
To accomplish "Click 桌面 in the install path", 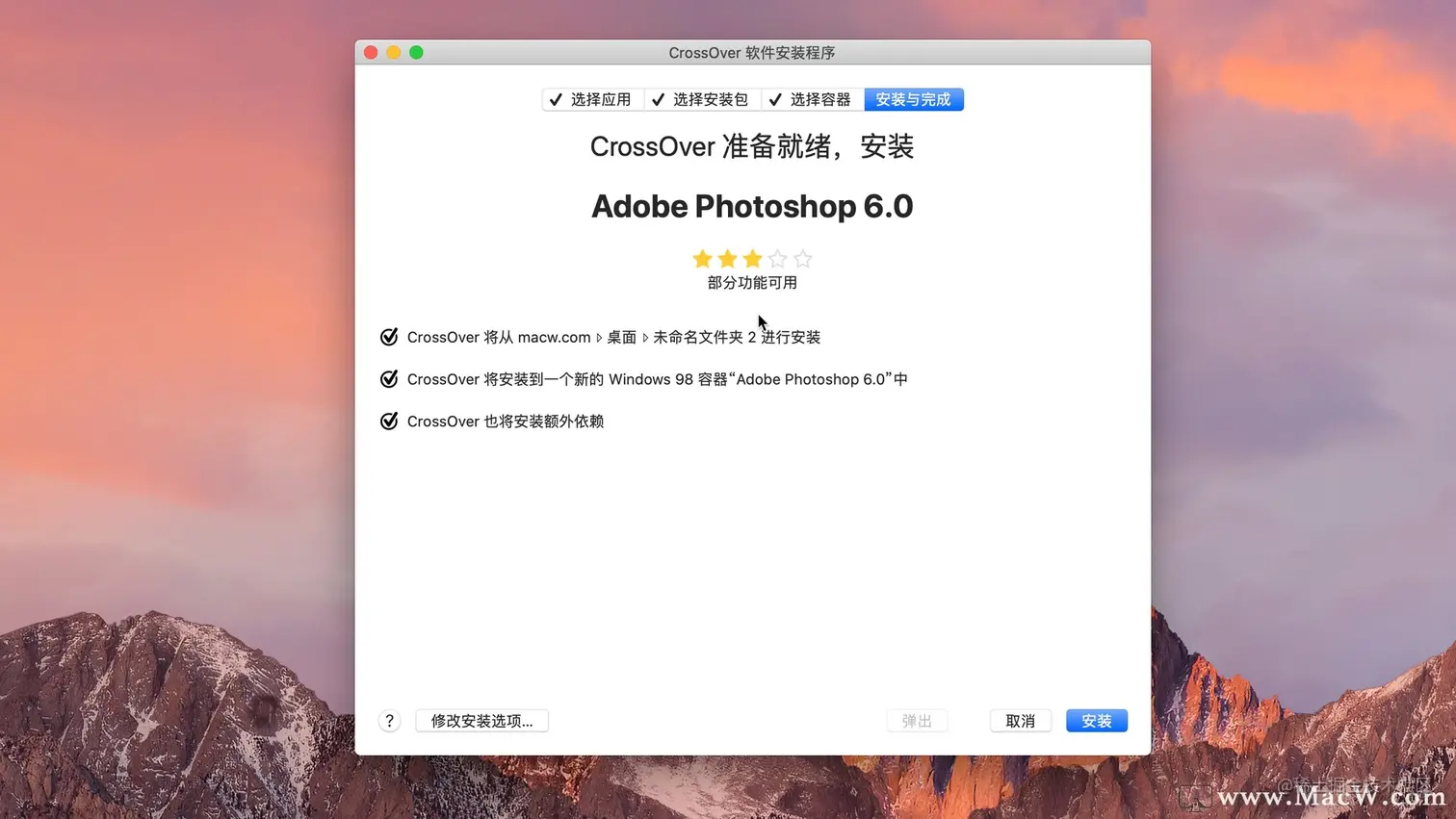I will coord(621,337).
